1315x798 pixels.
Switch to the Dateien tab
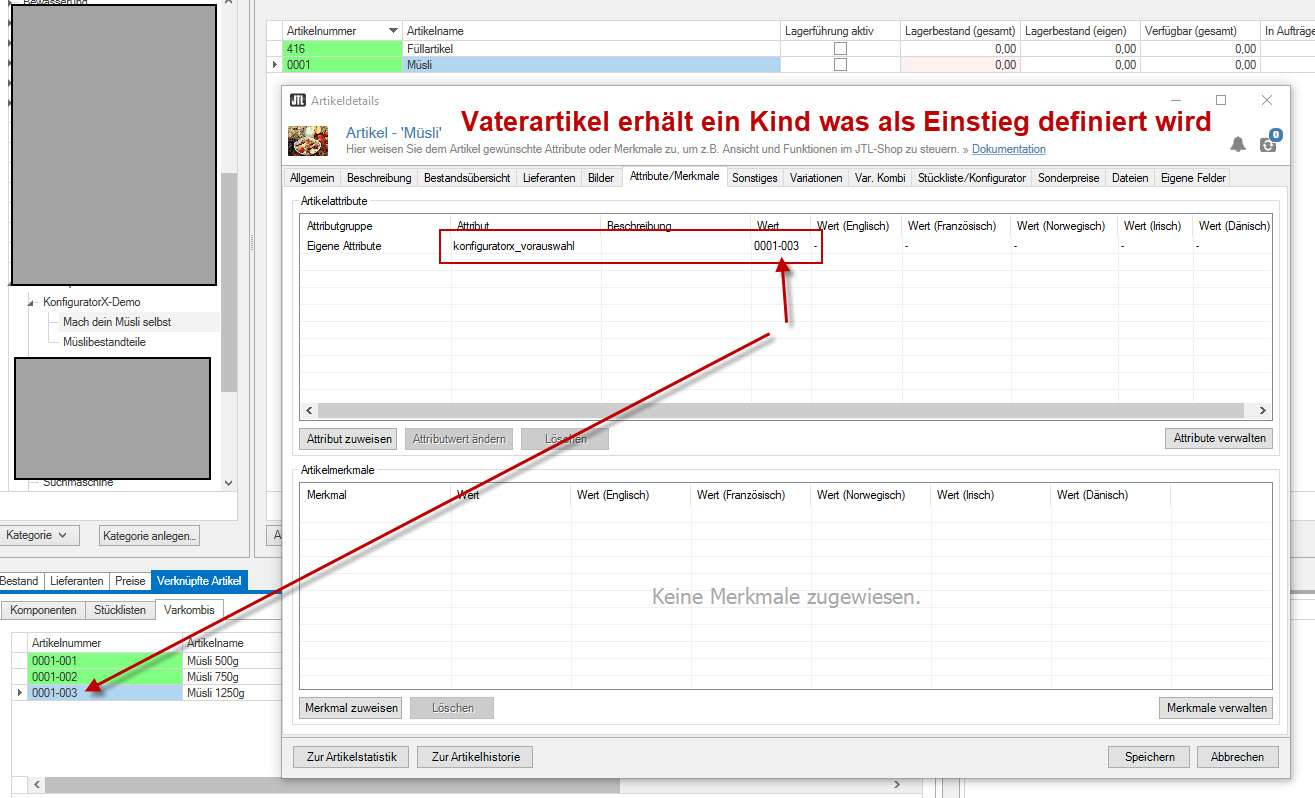tap(1130, 178)
